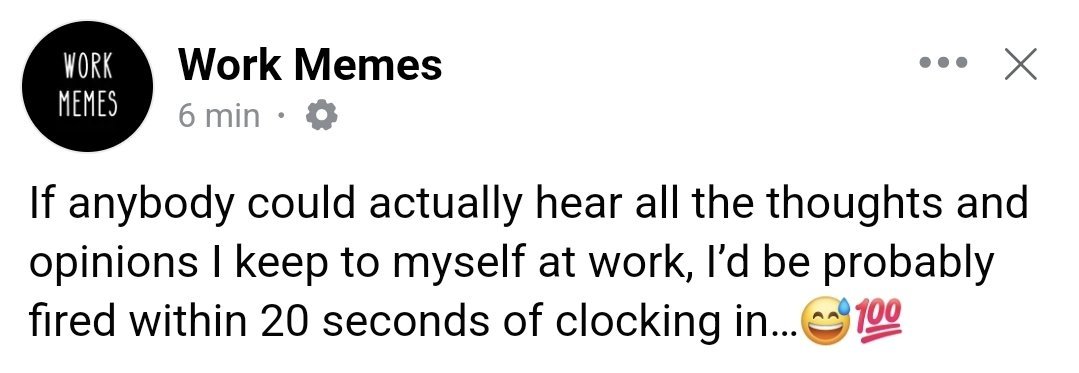
Task: Open the three-dot post options menu
Action: pos(943,63)
